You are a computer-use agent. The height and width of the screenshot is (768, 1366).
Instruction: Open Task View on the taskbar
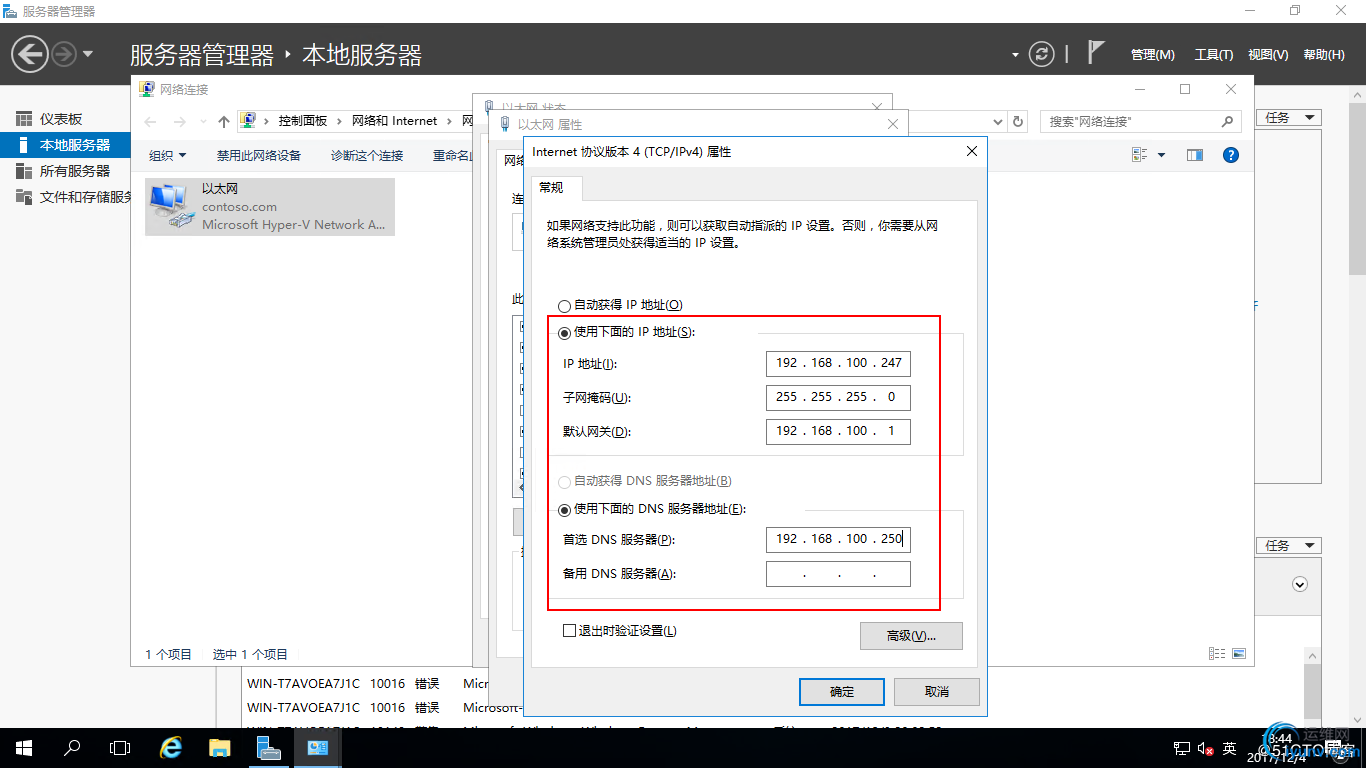coord(120,748)
